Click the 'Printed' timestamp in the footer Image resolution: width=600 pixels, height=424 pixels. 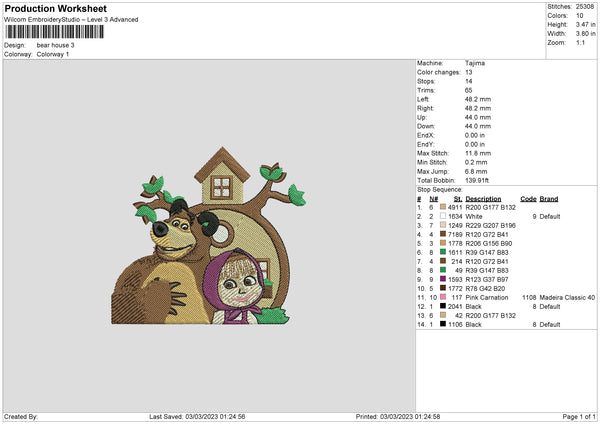coord(398,417)
